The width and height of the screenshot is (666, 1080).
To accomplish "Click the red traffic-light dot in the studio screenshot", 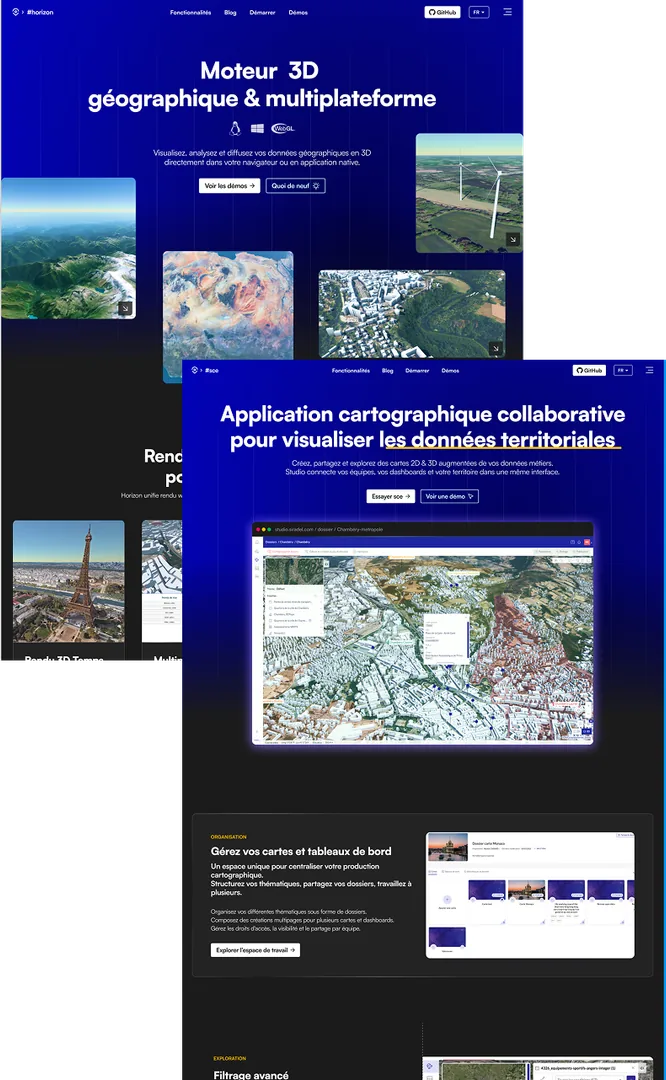I will tap(258, 530).
